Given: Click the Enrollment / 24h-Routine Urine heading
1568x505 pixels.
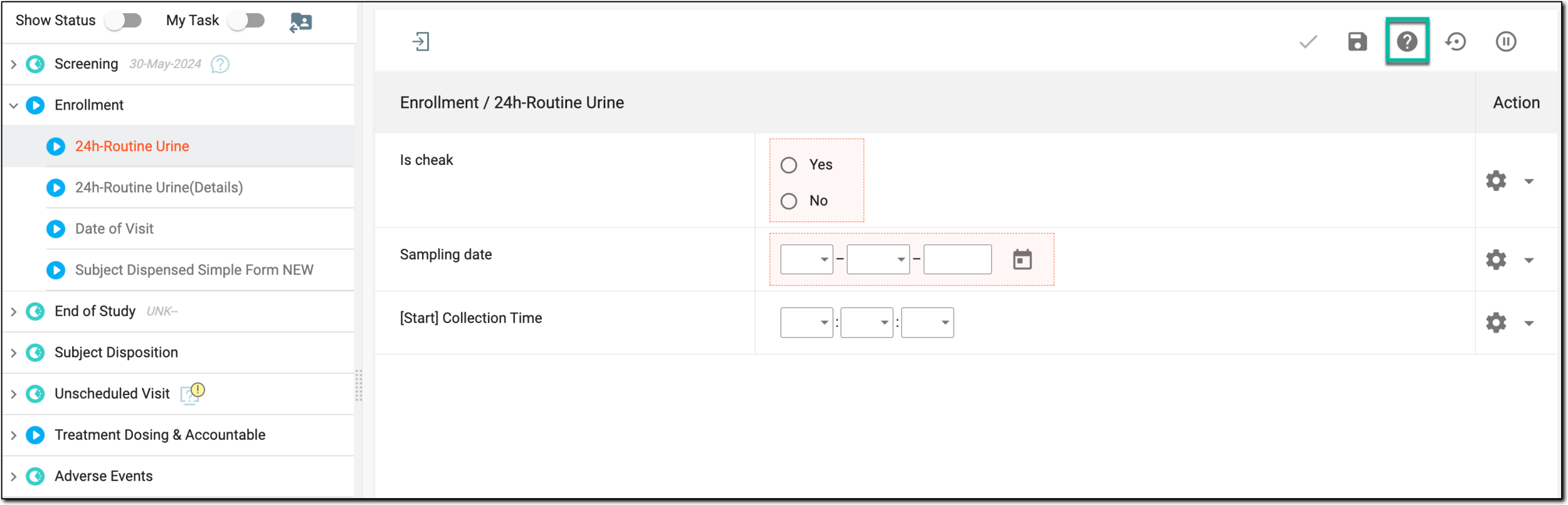Looking at the screenshot, I should click(512, 103).
